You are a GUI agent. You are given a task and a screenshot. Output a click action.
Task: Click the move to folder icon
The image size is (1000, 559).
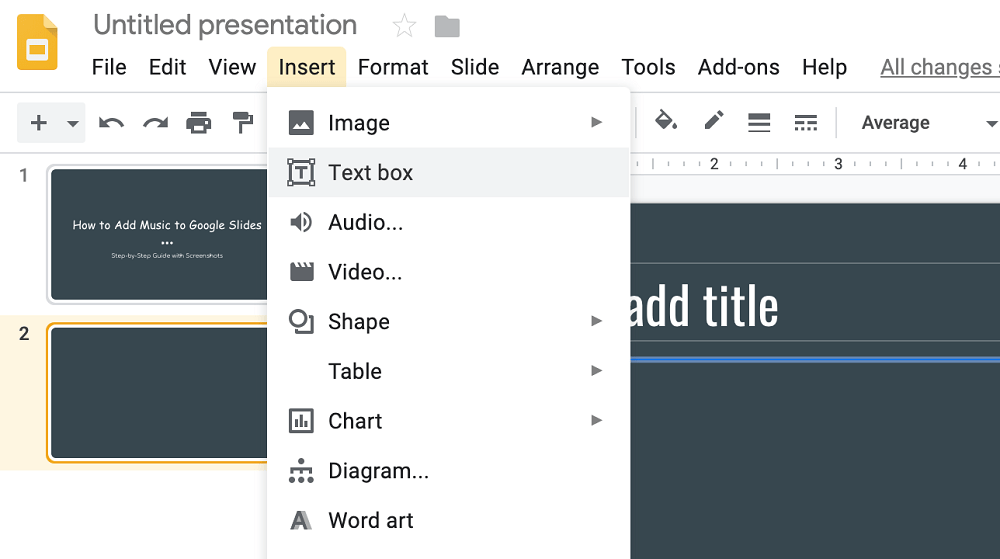click(447, 27)
